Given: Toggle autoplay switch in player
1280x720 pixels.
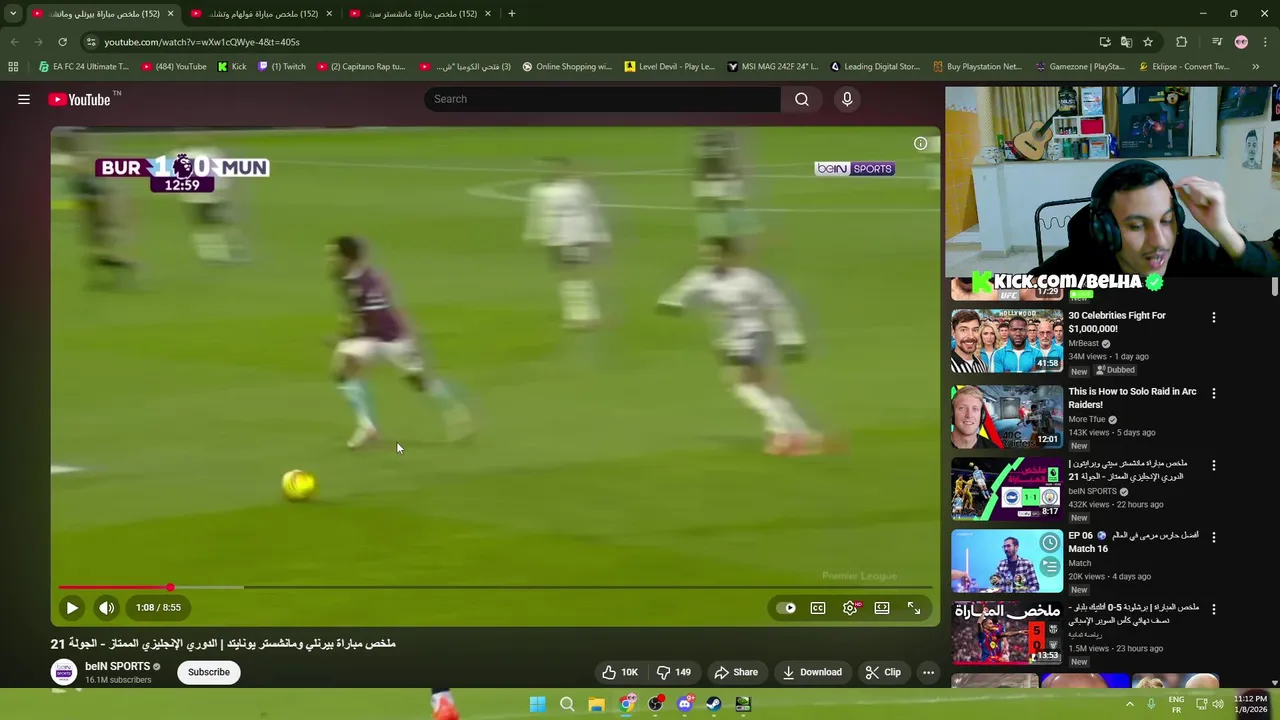Looking at the screenshot, I should click(787, 607).
